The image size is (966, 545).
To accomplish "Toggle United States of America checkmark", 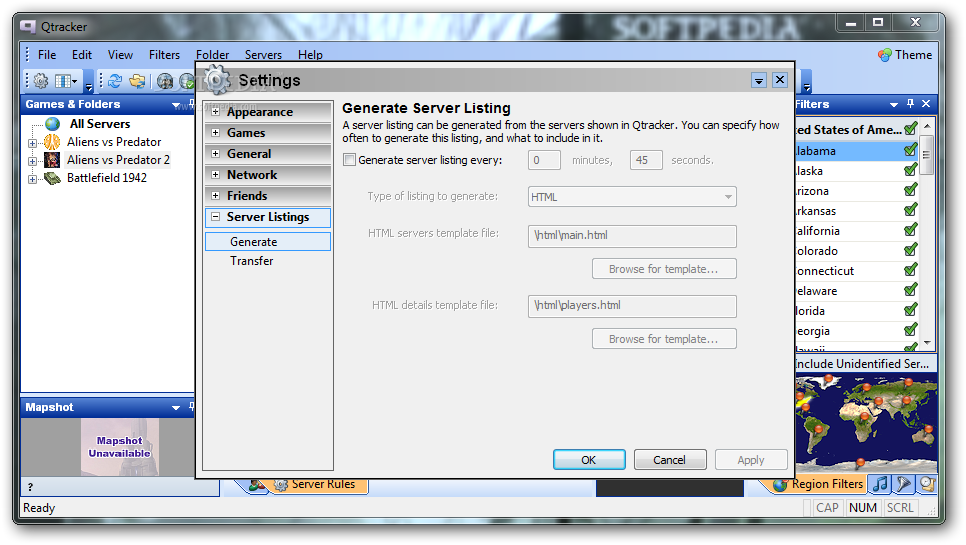I will pyautogui.click(x=911, y=129).
